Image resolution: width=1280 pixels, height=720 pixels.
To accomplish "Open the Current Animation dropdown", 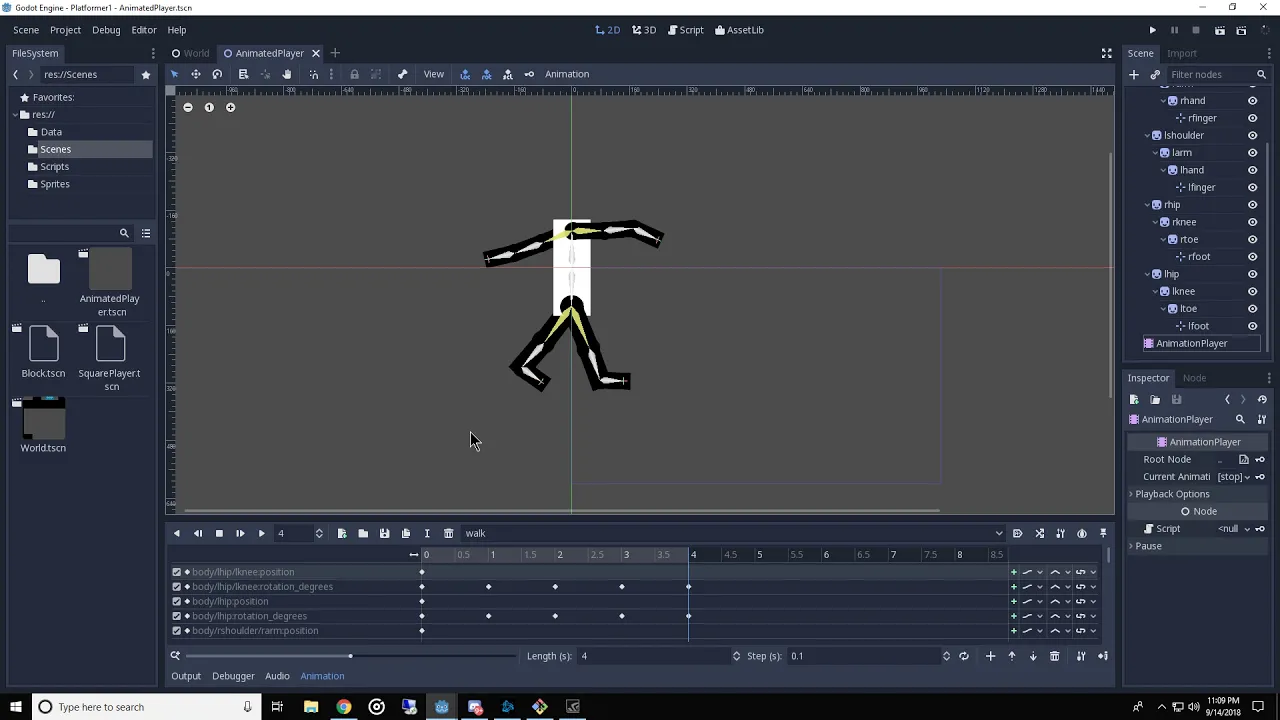I will pyautogui.click(x=1234, y=477).
